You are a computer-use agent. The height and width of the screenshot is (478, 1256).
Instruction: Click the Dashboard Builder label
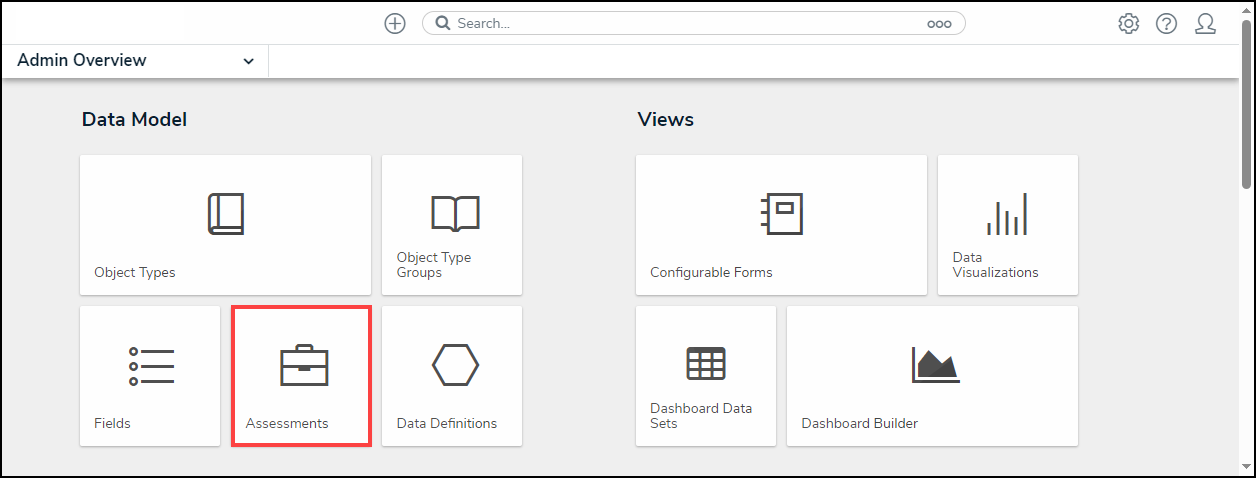[859, 423]
